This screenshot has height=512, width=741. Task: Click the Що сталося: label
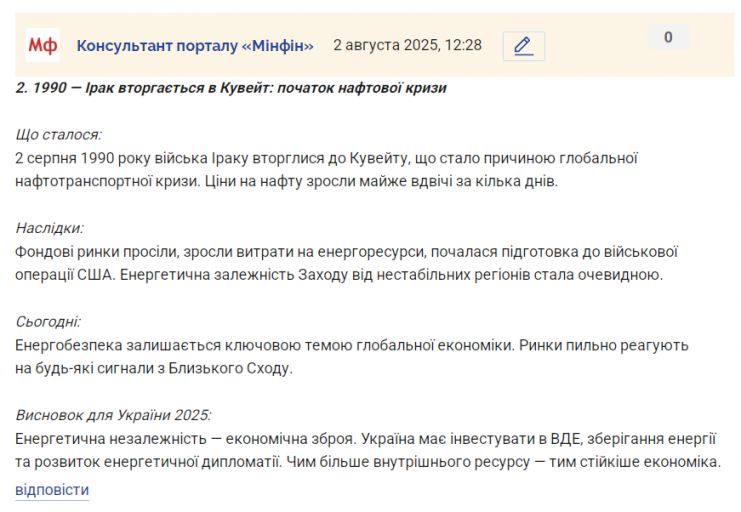[x=59, y=135]
